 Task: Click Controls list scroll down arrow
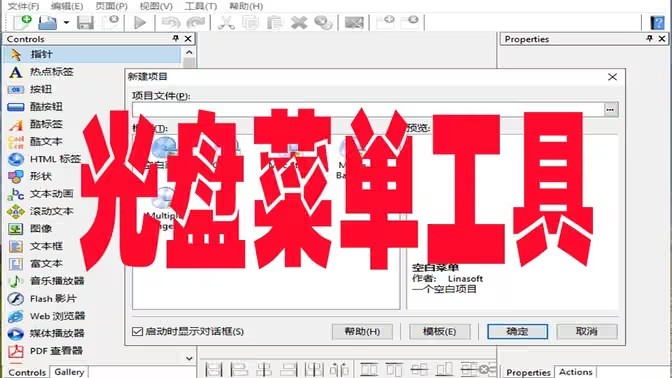(189, 358)
